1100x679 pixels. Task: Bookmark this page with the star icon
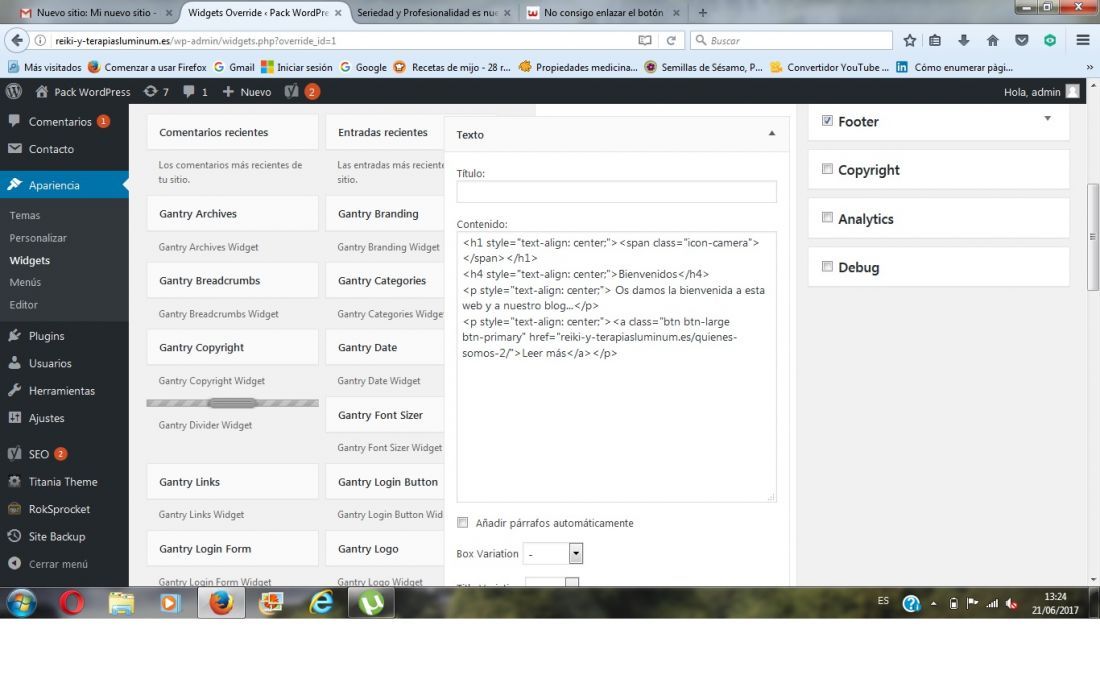[910, 41]
